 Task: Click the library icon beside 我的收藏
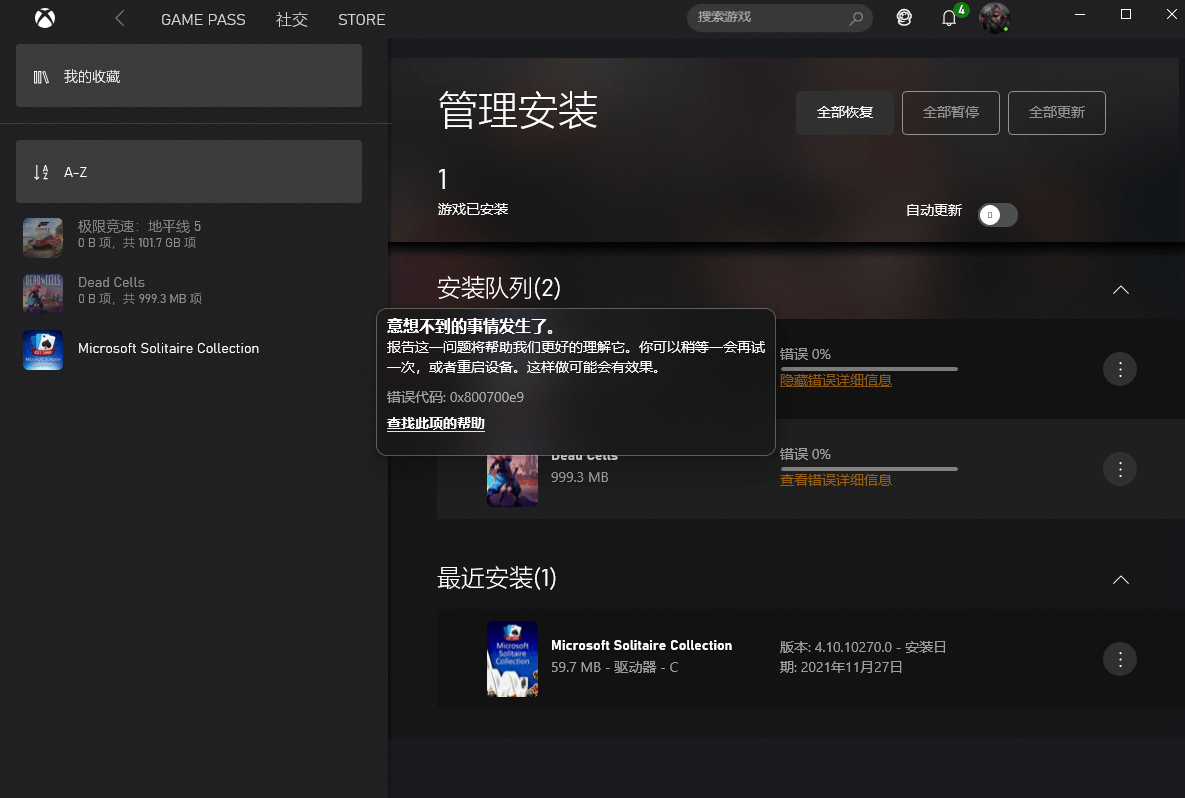tap(41, 77)
